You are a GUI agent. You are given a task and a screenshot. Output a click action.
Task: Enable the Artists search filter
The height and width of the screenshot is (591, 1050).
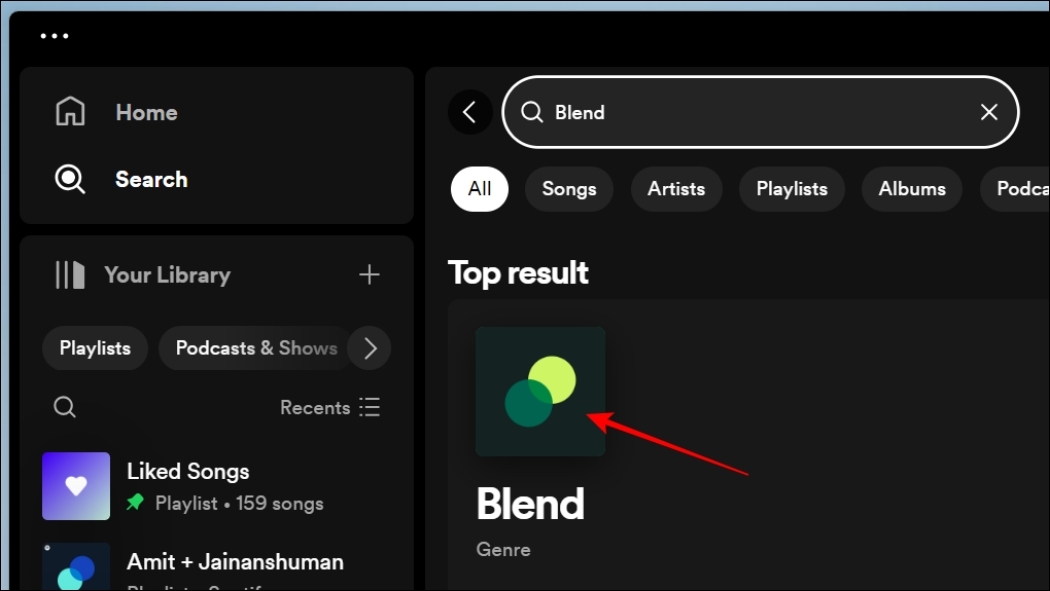click(x=676, y=188)
